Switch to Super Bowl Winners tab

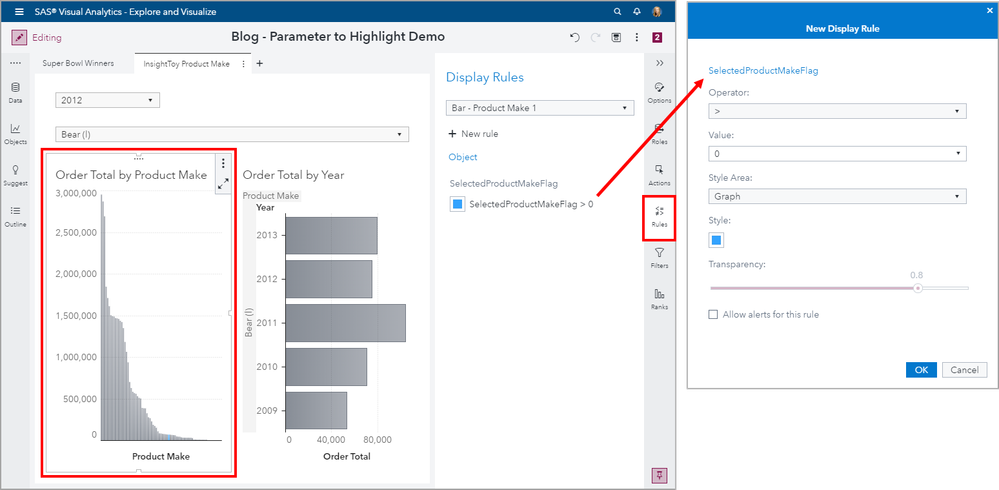coord(78,64)
